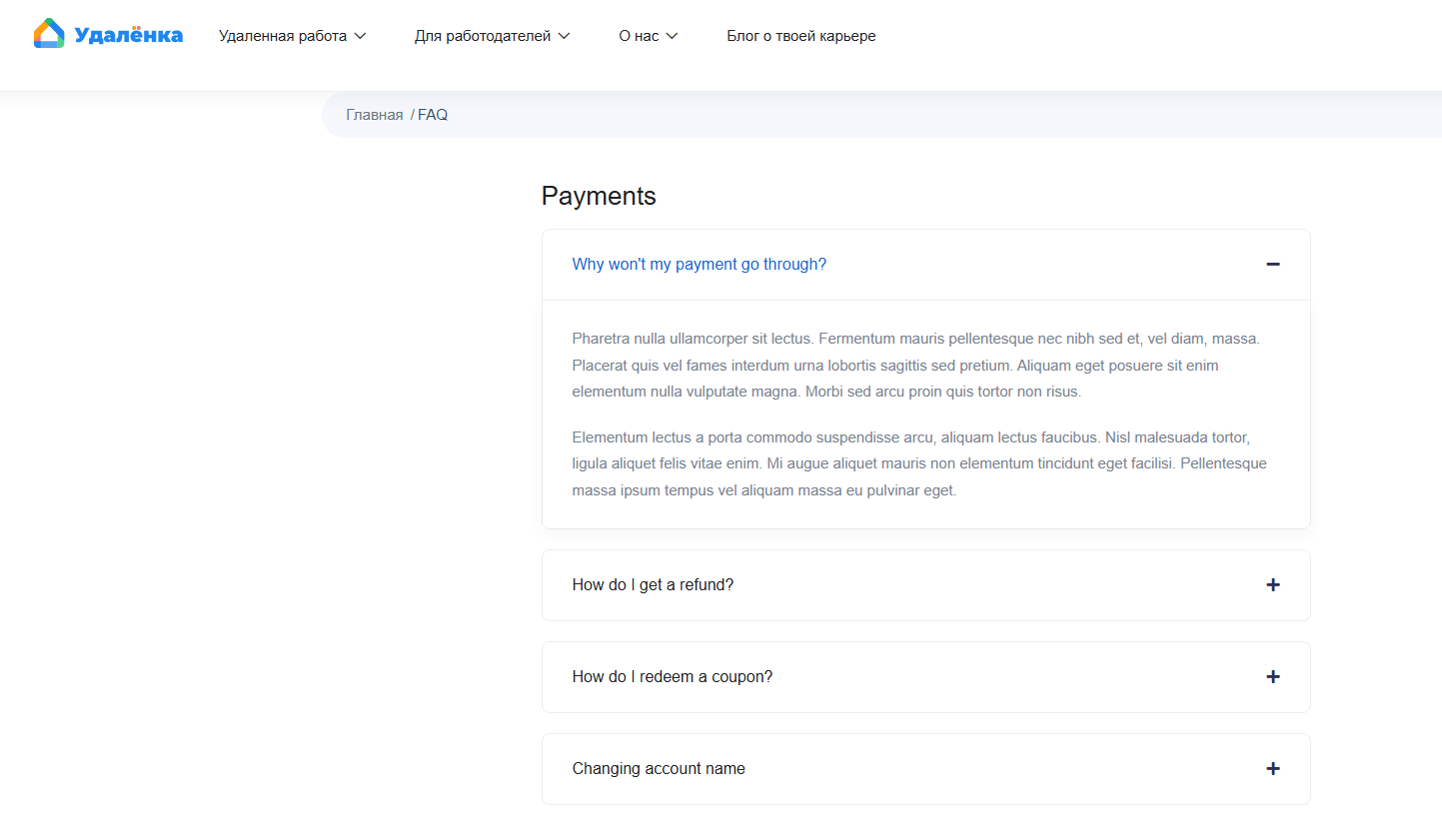This screenshot has width=1442, height=840.
Task: Open the Удаленная работа menu
Action: [283, 36]
